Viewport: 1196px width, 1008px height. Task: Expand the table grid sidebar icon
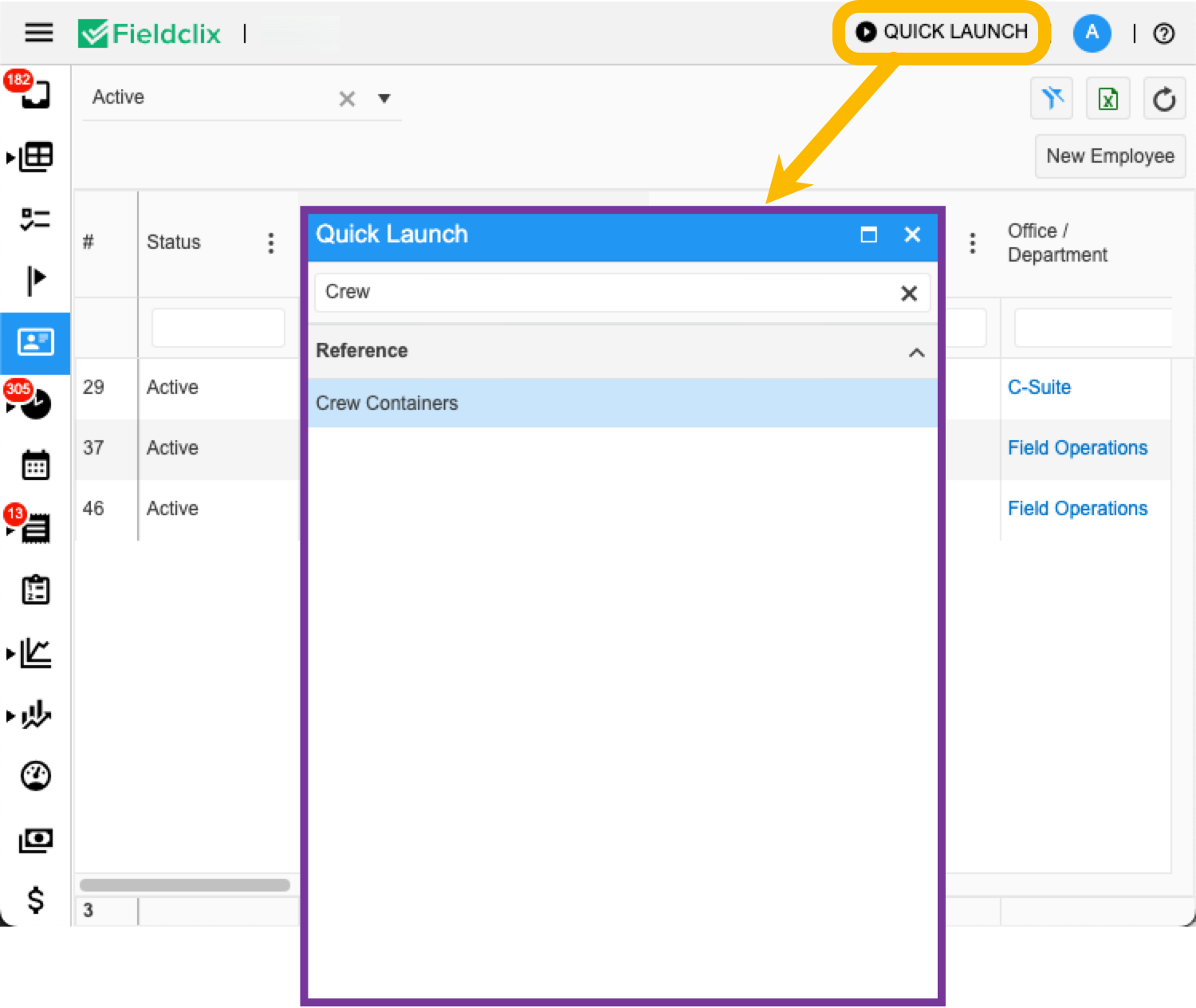point(35,156)
